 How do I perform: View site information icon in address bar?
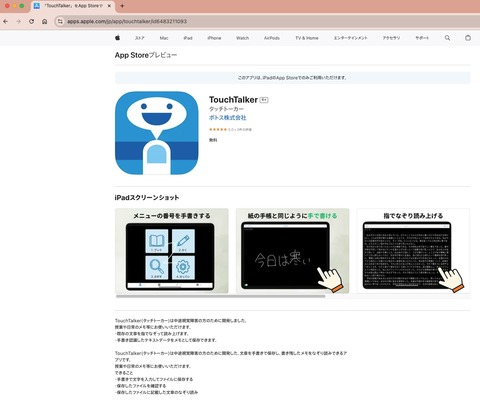click(x=60, y=21)
